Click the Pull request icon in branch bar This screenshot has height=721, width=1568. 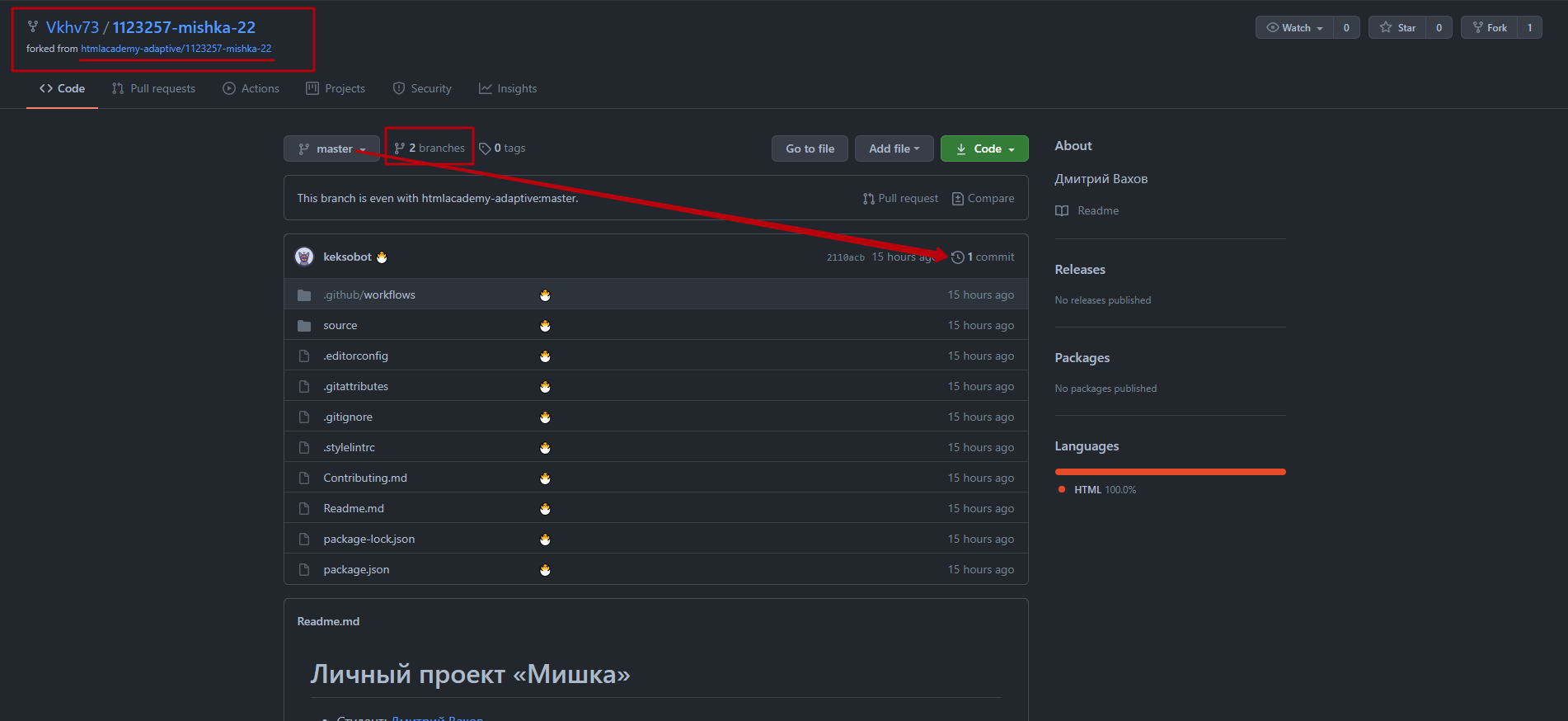pos(869,199)
